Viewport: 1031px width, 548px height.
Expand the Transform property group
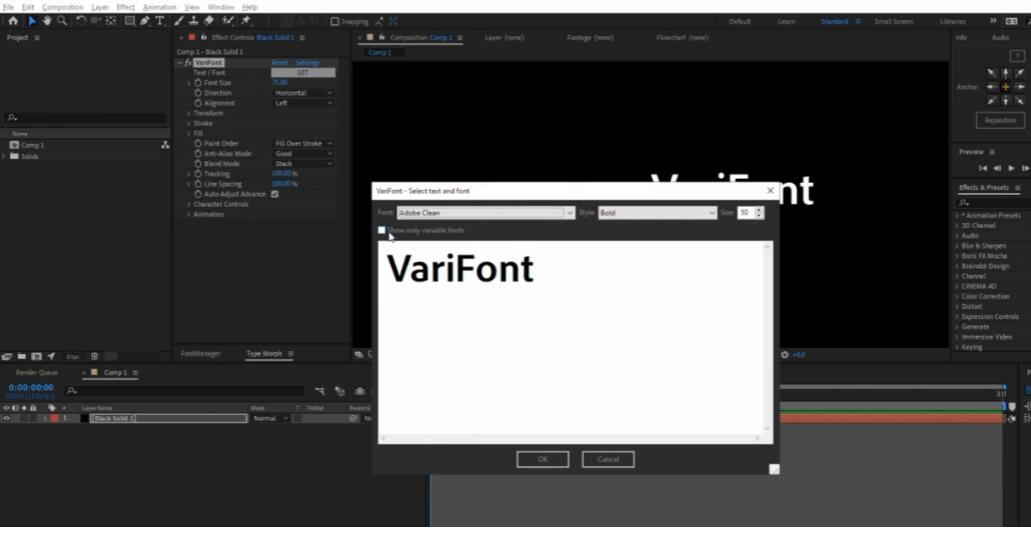189,114
